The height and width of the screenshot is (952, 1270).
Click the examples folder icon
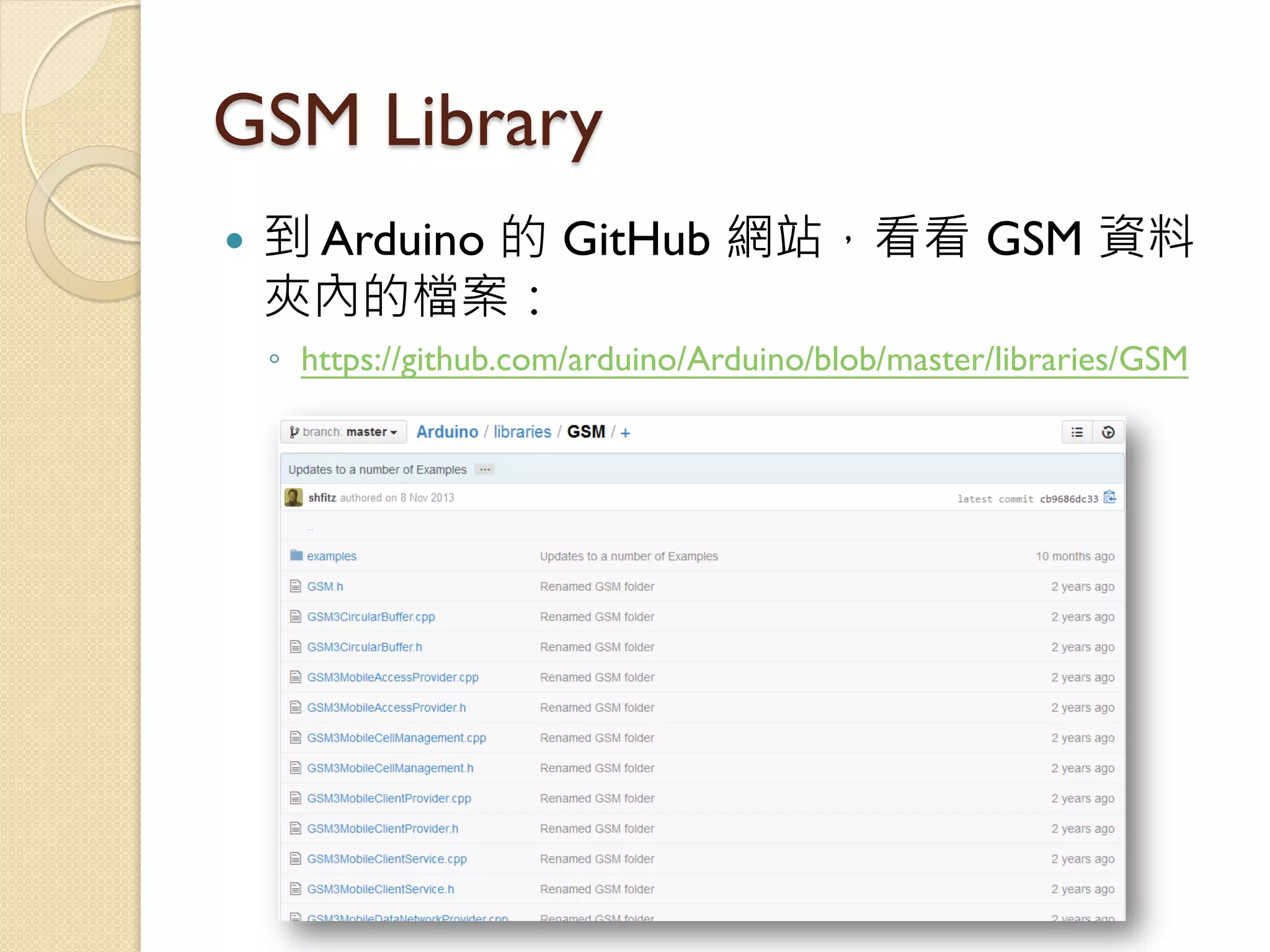pyautogui.click(x=296, y=555)
